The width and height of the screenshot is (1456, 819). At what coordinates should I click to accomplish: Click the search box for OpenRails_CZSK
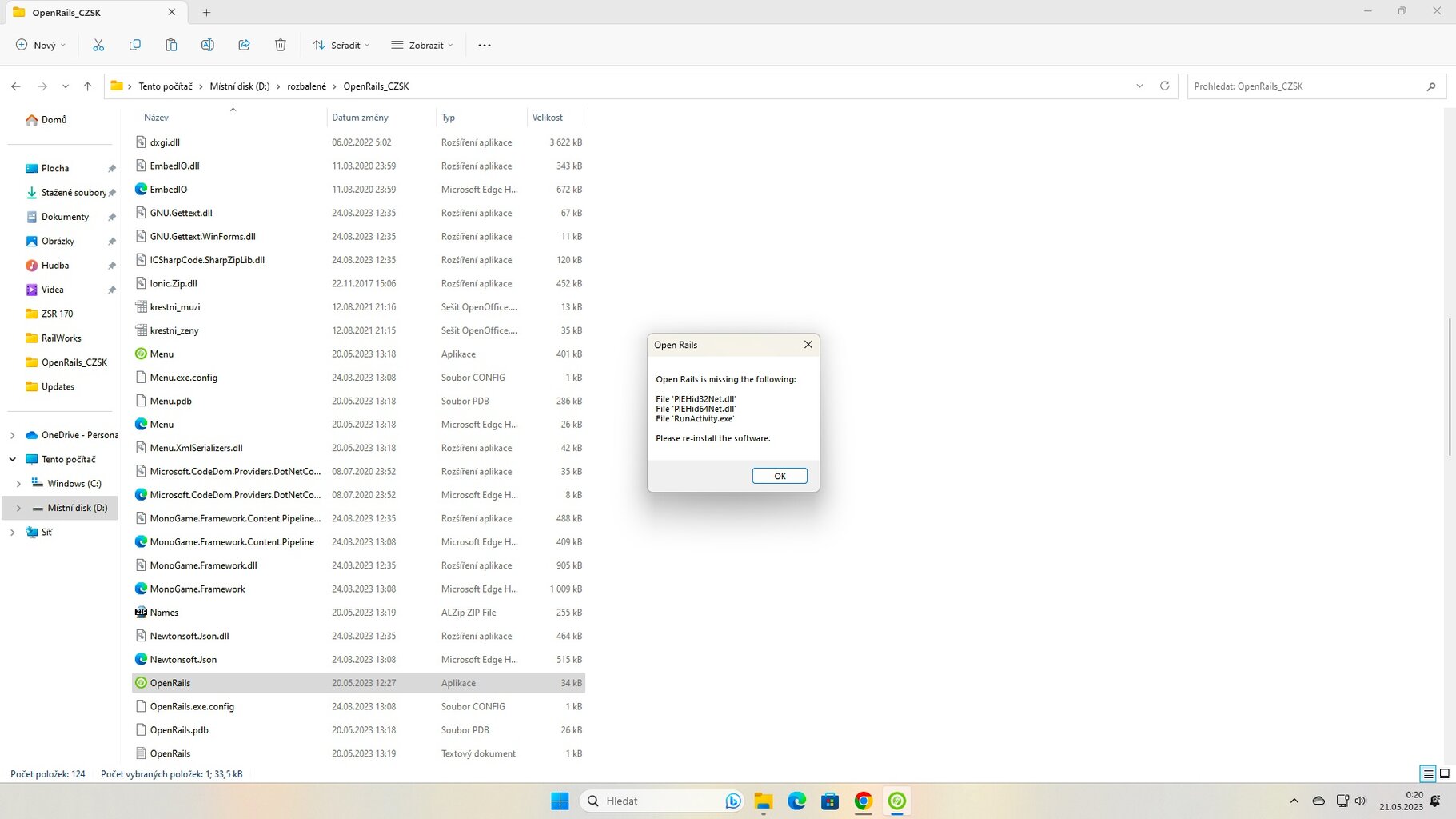tap(1306, 86)
